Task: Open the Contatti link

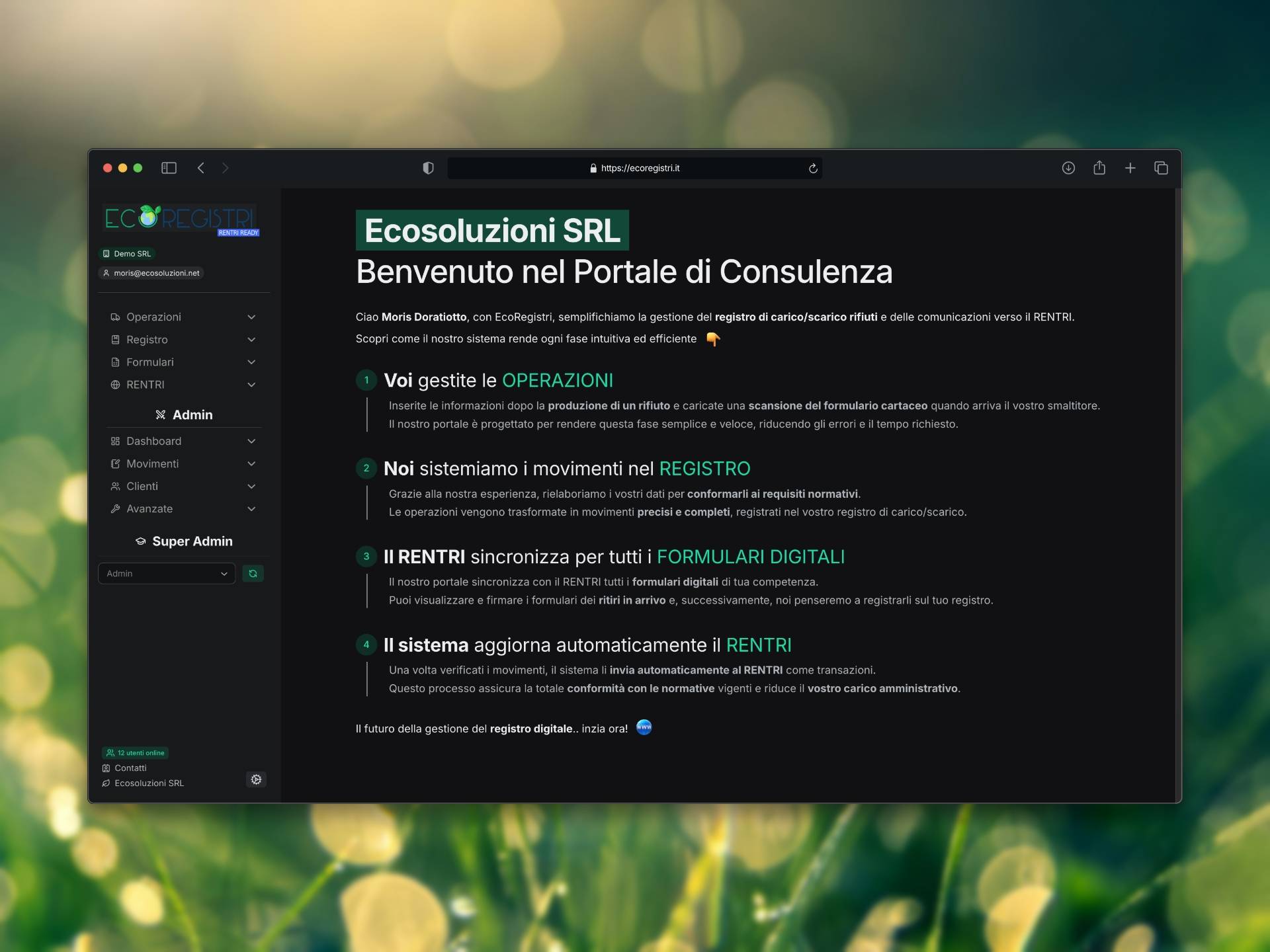Action: pos(130,768)
